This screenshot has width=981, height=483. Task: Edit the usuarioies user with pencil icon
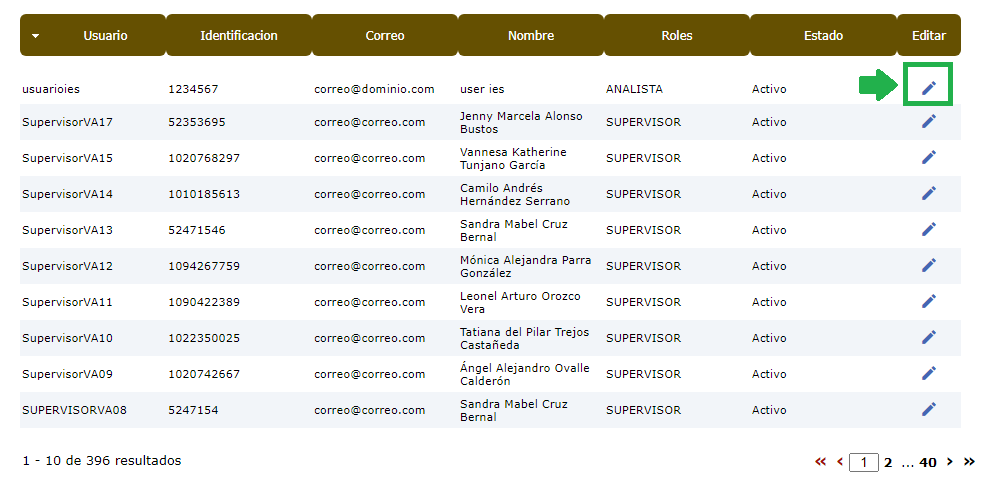pyautogui.click(x=928, y=88)
